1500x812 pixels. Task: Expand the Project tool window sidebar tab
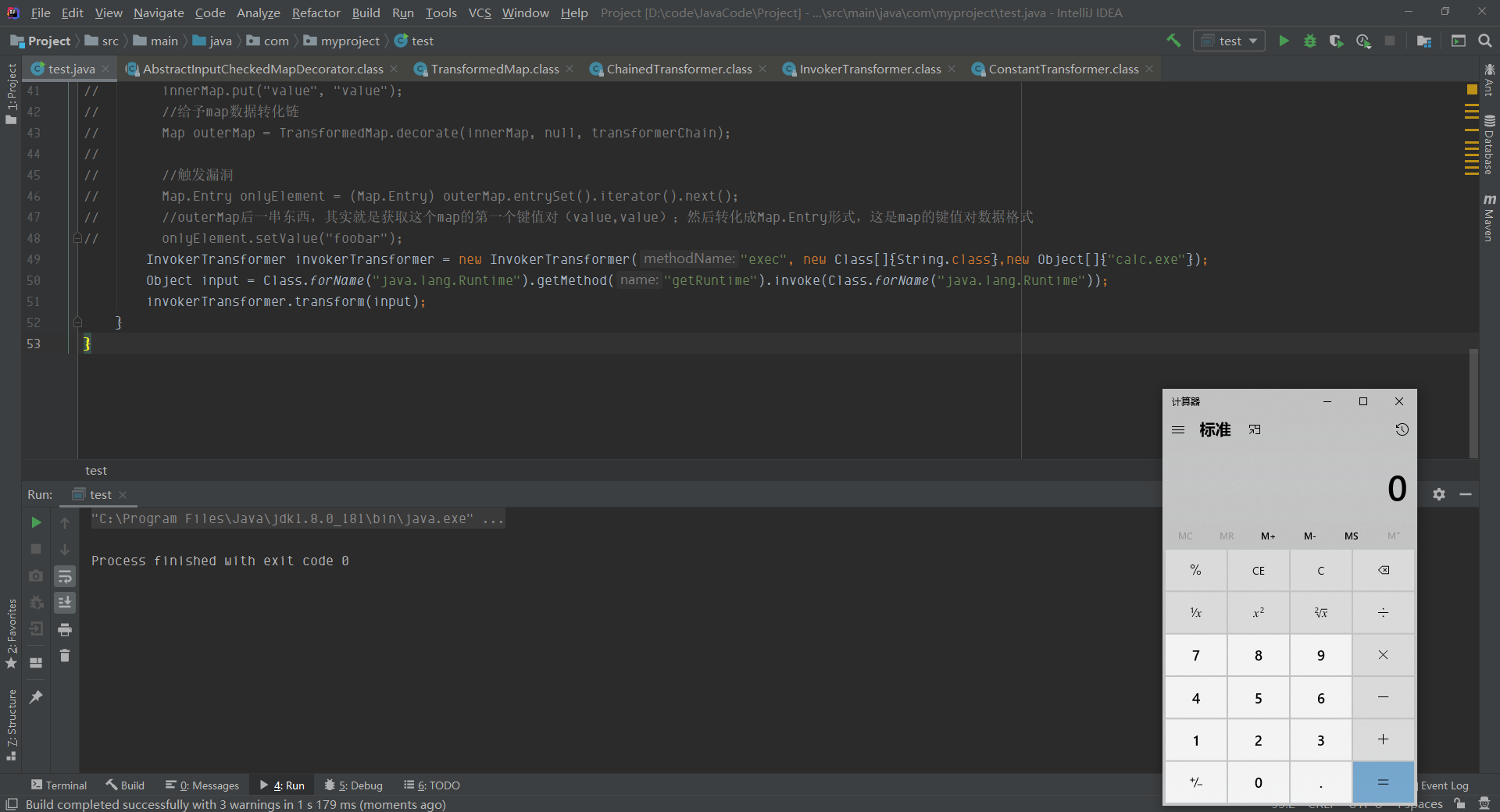pos(11,94)
